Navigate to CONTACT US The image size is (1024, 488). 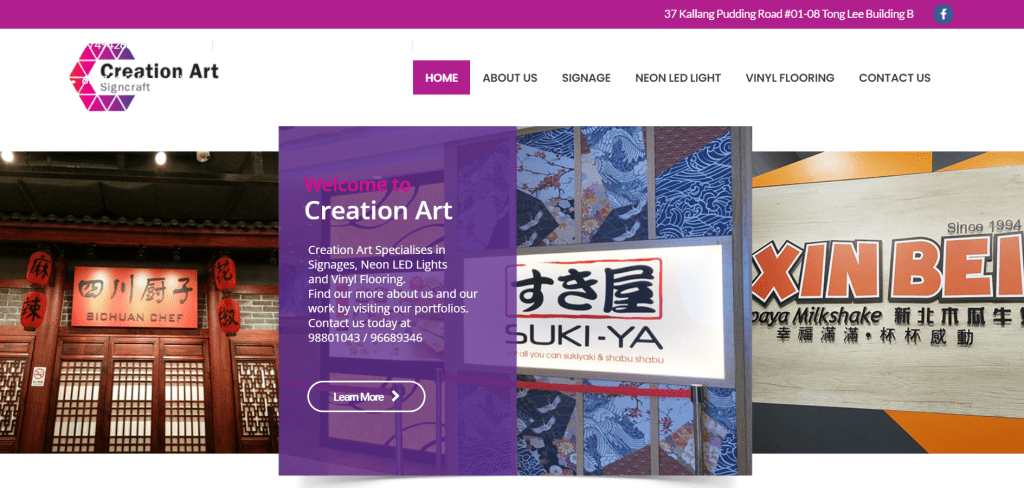point(894,78)
